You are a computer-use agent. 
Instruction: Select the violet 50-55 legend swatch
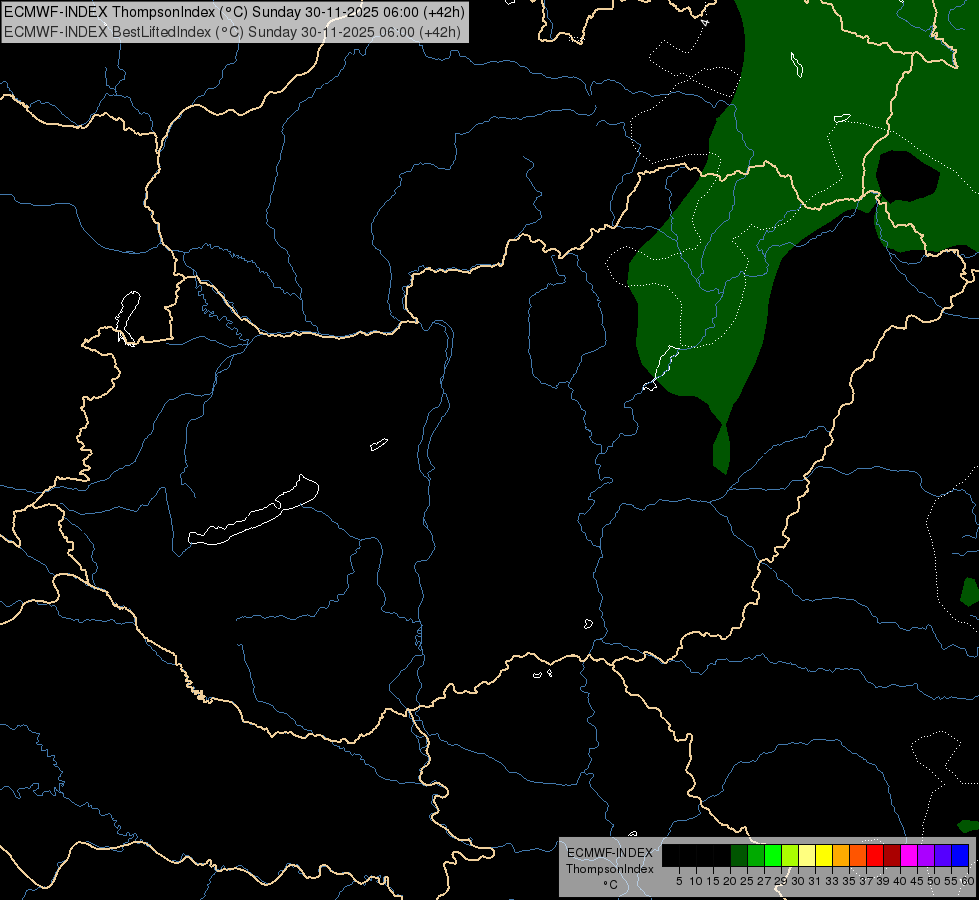click(943, 855)
